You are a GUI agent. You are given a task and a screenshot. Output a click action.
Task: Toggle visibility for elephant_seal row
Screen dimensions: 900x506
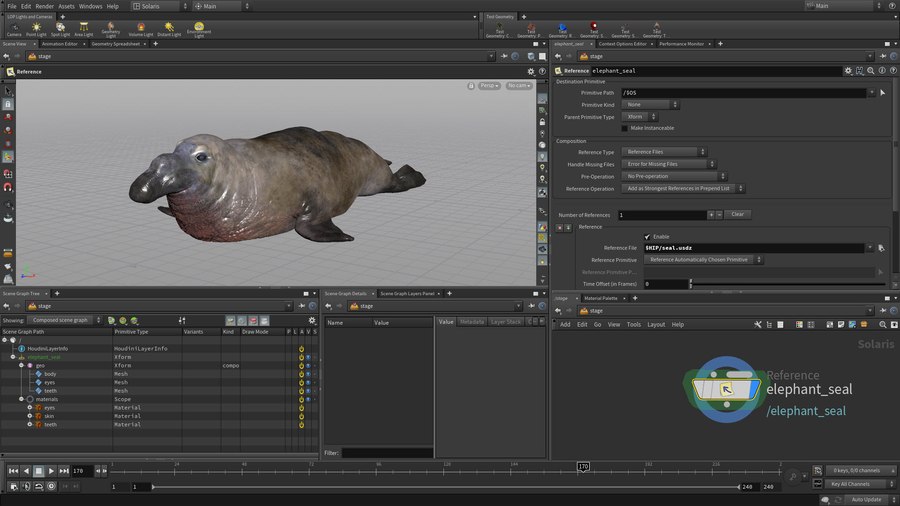[x=308, y=357]
